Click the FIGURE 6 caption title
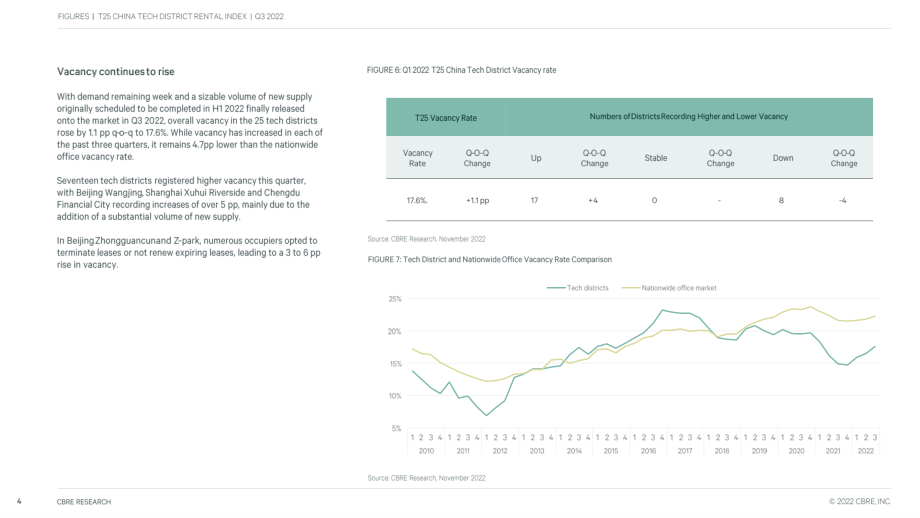 tap(461, 70)
